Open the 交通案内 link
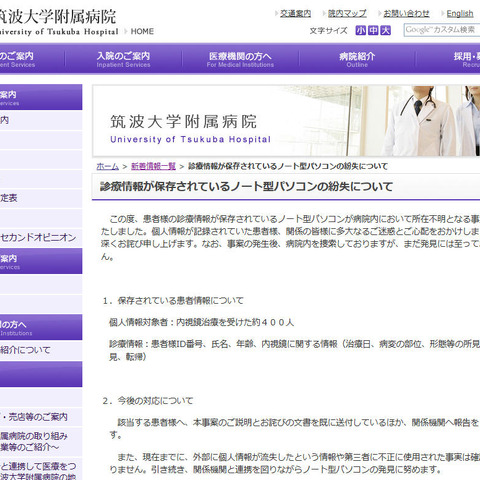Viewport: 480px width, 480px height. click(x=295, y=13)
